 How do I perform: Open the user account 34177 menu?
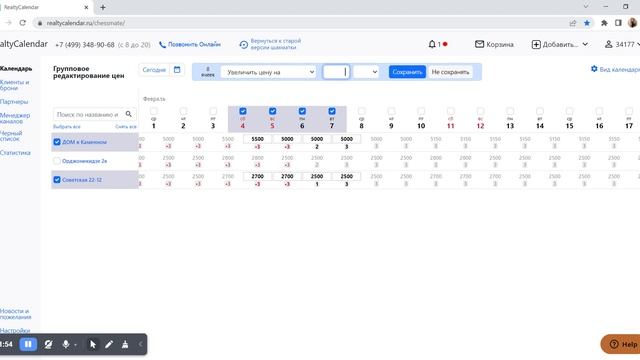(622, 44)
